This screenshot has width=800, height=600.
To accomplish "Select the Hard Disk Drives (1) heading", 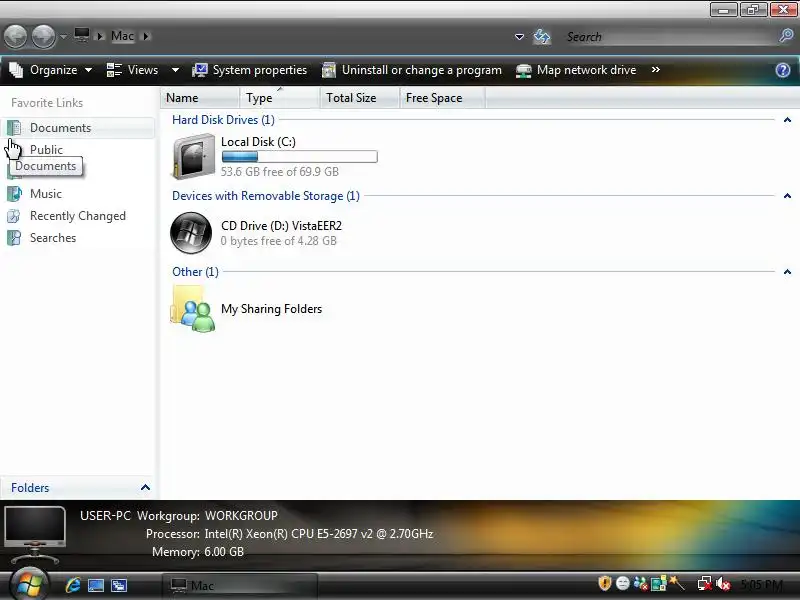I will point(223,120).
